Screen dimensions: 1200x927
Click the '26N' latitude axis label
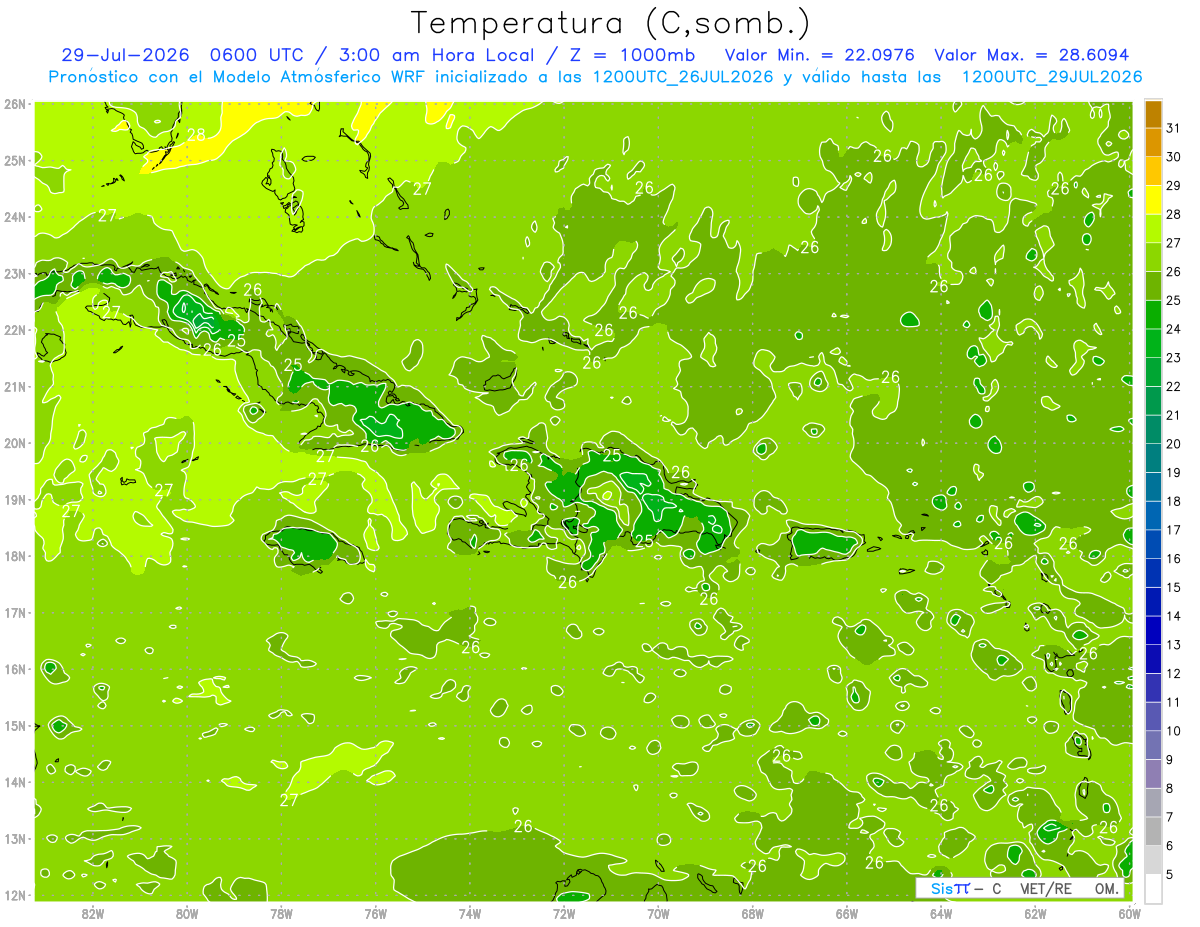click(x=15, y=104)
